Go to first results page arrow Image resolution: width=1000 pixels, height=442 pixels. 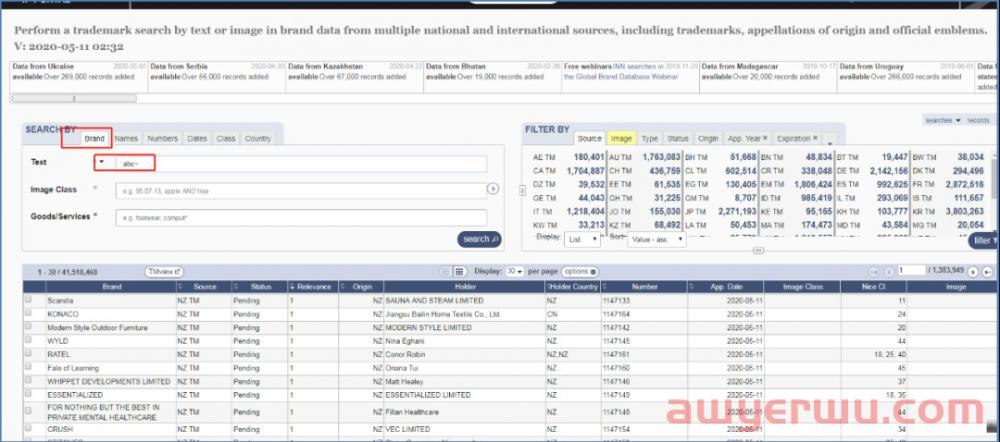[874, 272]
